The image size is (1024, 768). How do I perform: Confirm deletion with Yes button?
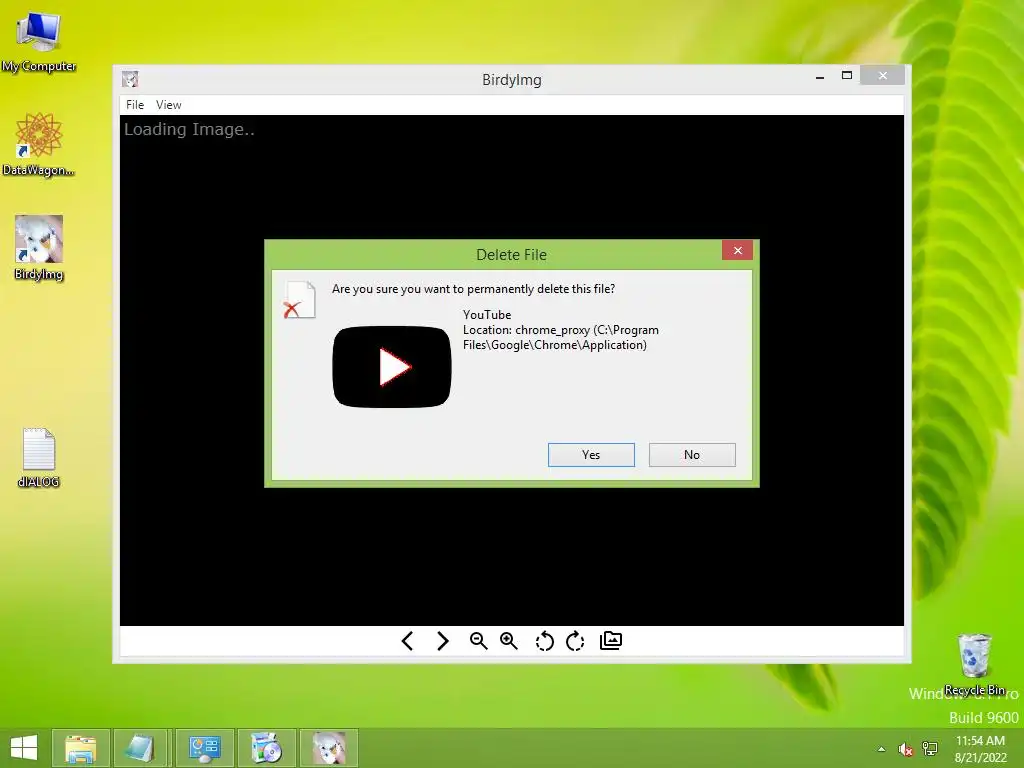[x=591, y=455]
